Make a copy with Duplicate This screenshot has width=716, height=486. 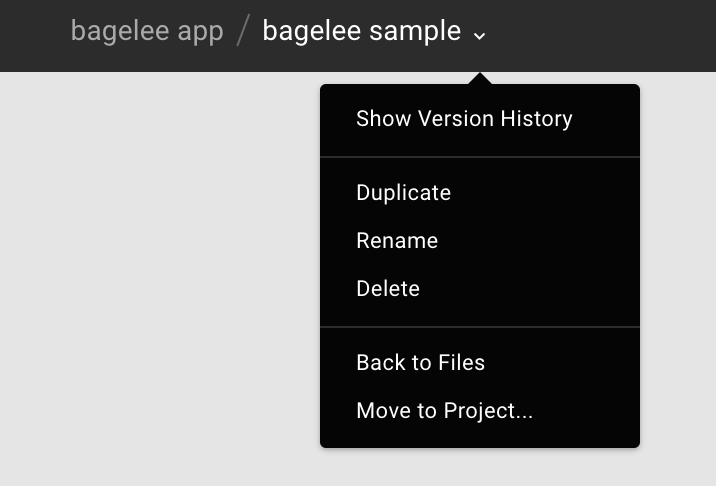(x=480, y=192)
